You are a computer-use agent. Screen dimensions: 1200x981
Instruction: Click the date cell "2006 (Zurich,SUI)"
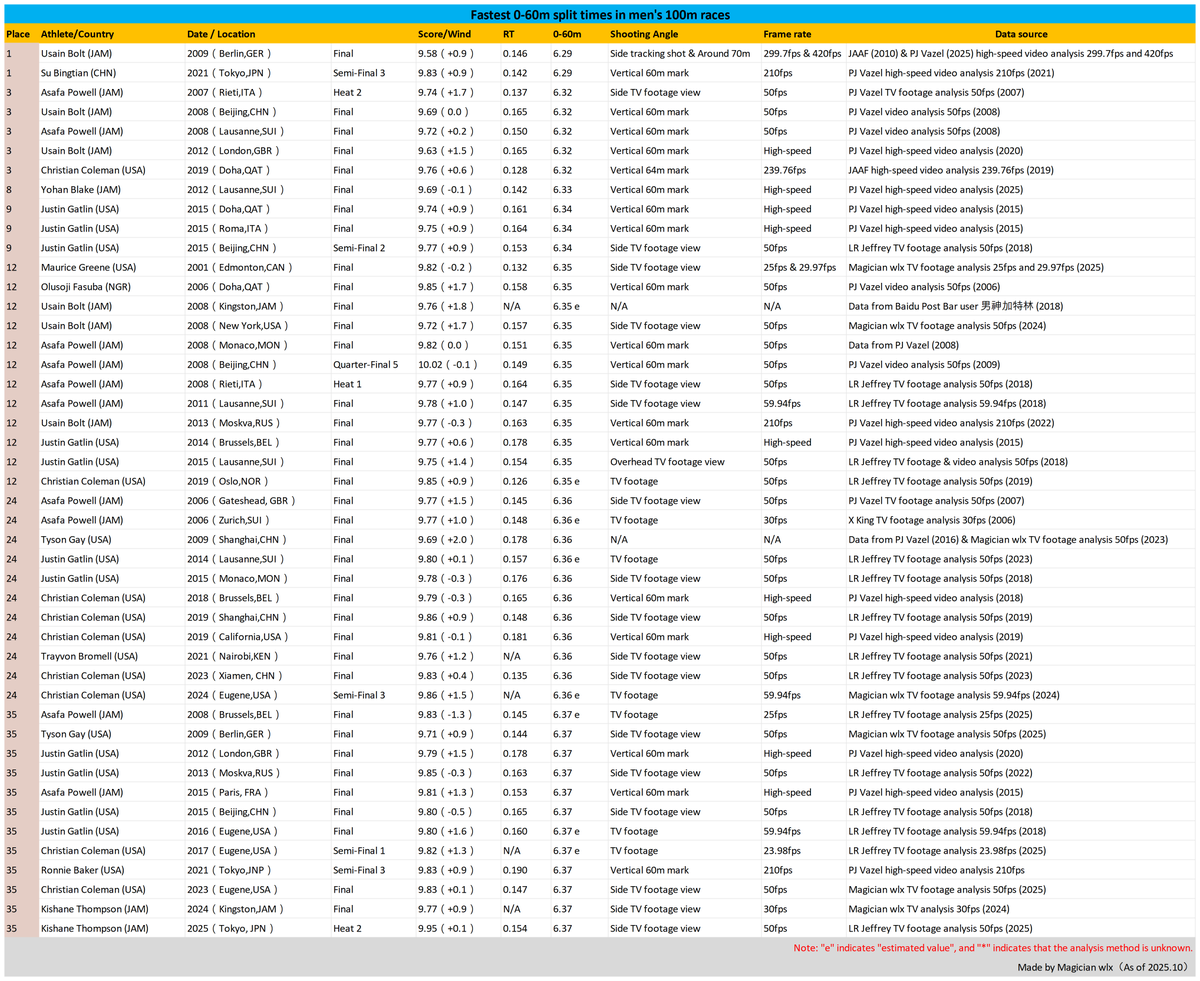pos(229,520)
